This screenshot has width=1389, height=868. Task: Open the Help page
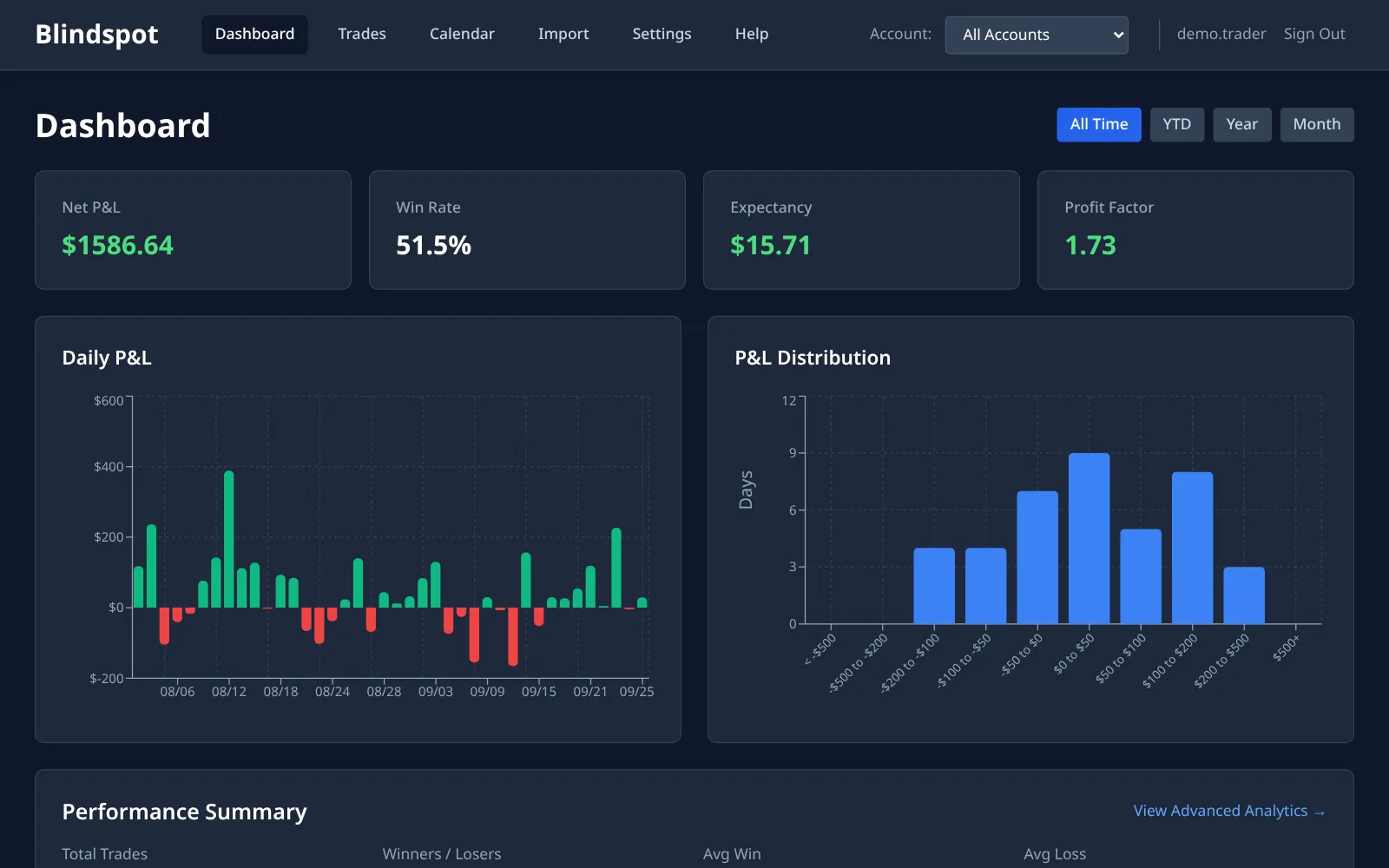coord(752,34)
